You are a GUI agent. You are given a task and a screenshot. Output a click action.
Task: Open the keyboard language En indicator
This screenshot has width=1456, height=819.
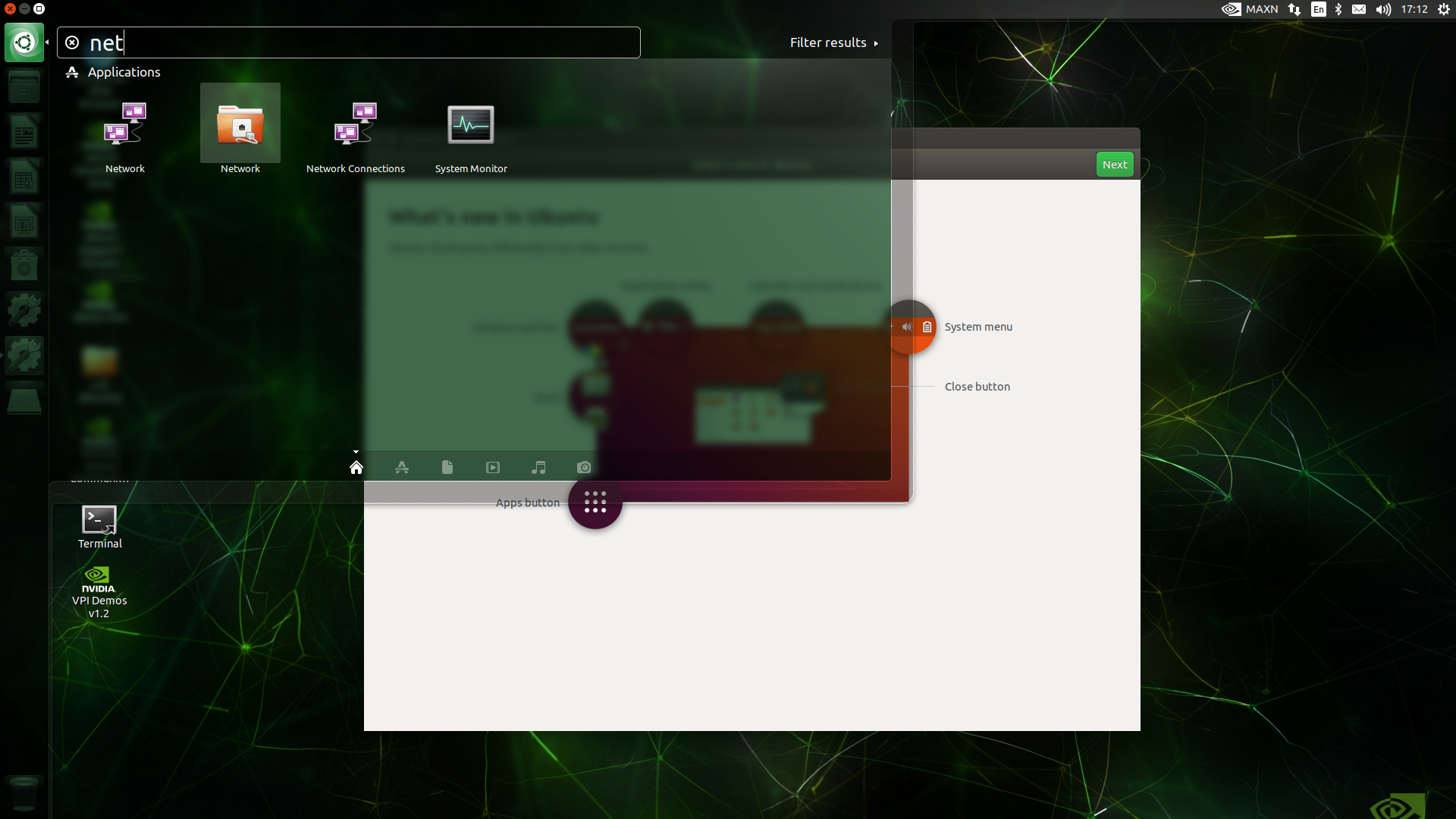pyautogui.click(x=1319, y=9)
